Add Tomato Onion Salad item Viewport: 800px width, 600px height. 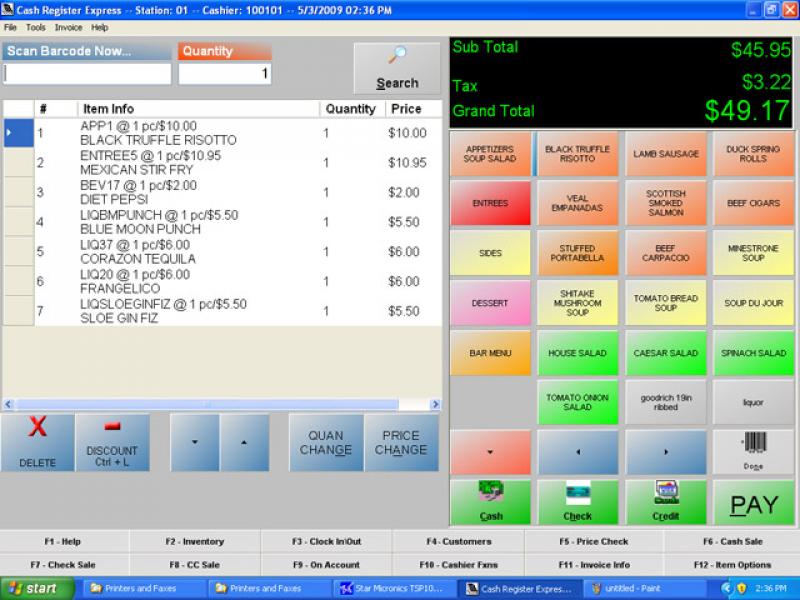(578, 402)
